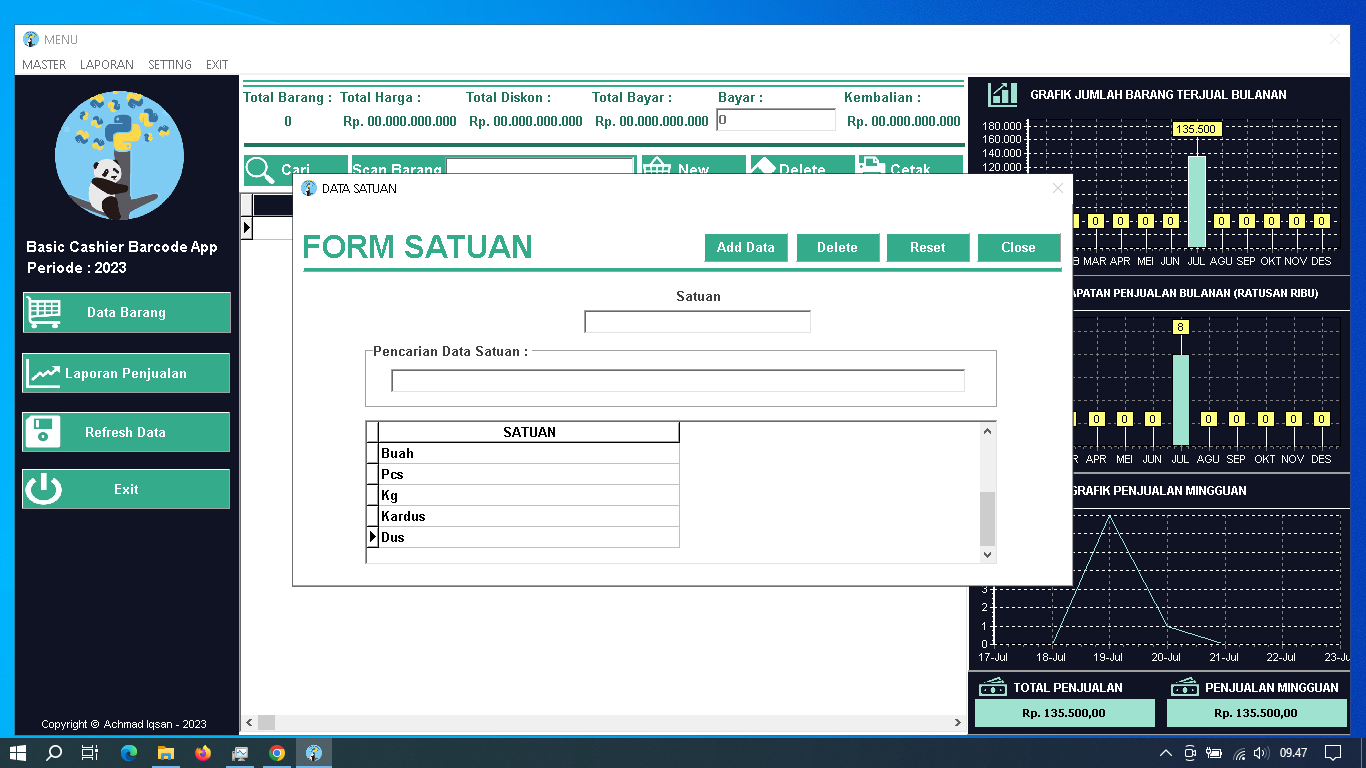Click the Delete icon on the toolbar
The height and width of the screenshot is (768, 1366).
[764, 166]
